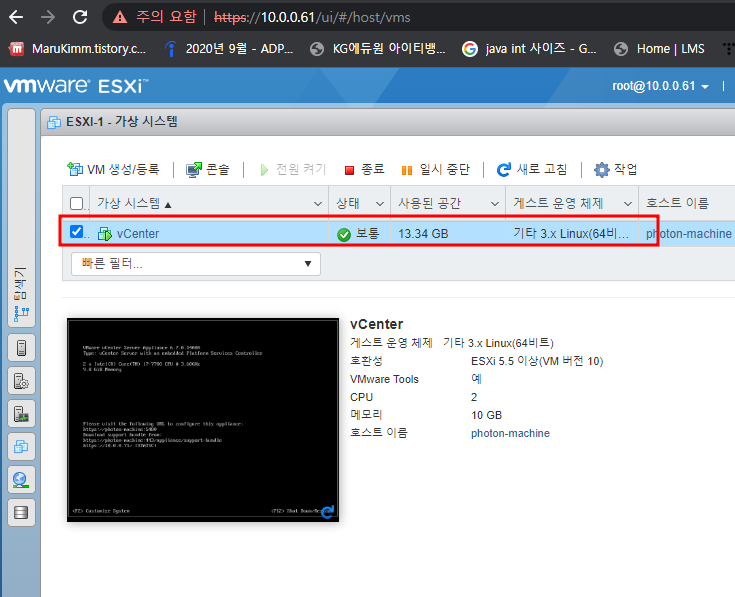The width and height of the screenshot is (735, 597).
Task: Click the security warning triangle icon
Action: [120, 18]
